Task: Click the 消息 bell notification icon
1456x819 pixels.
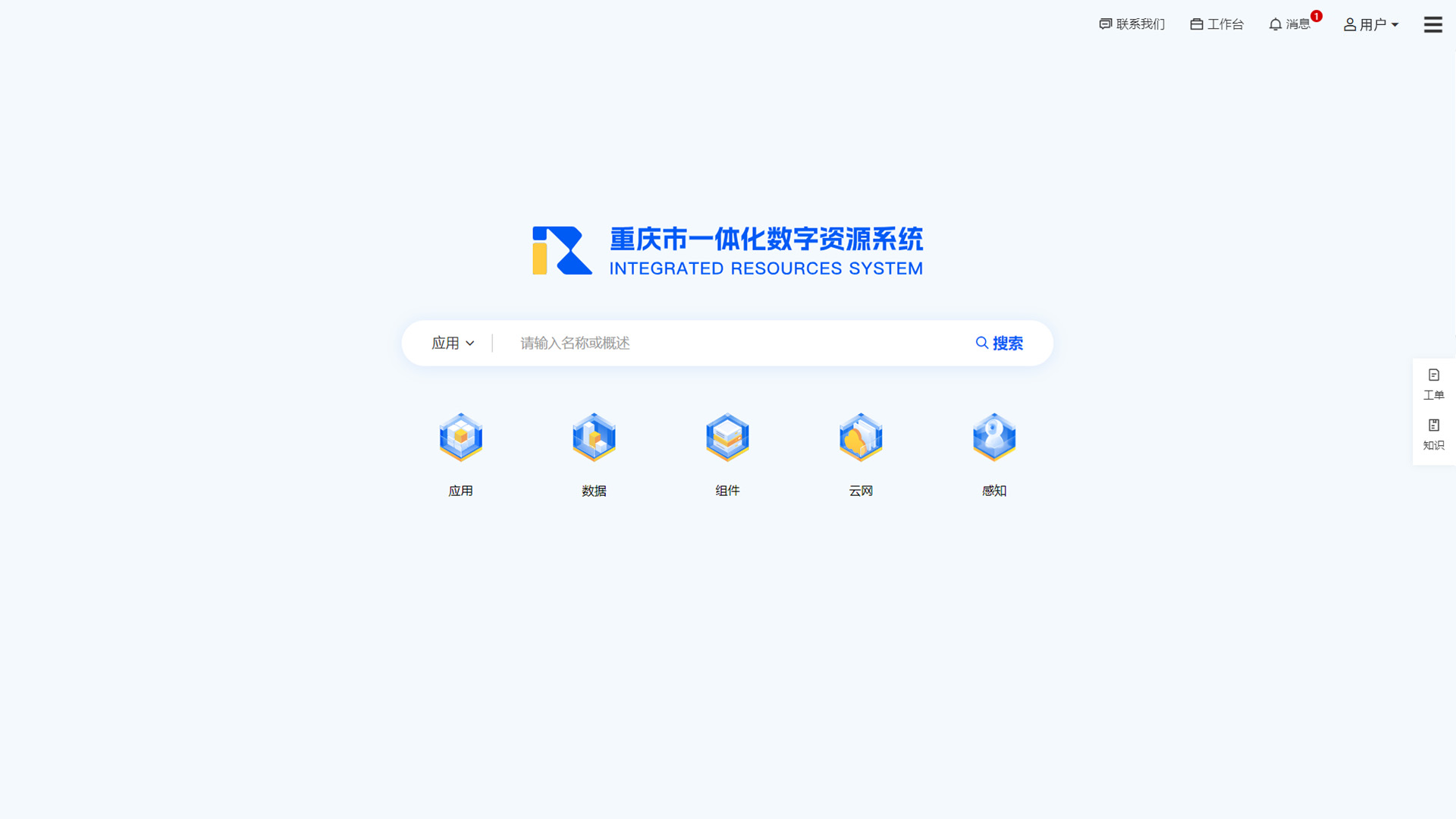Action: tap(1276, 24)
